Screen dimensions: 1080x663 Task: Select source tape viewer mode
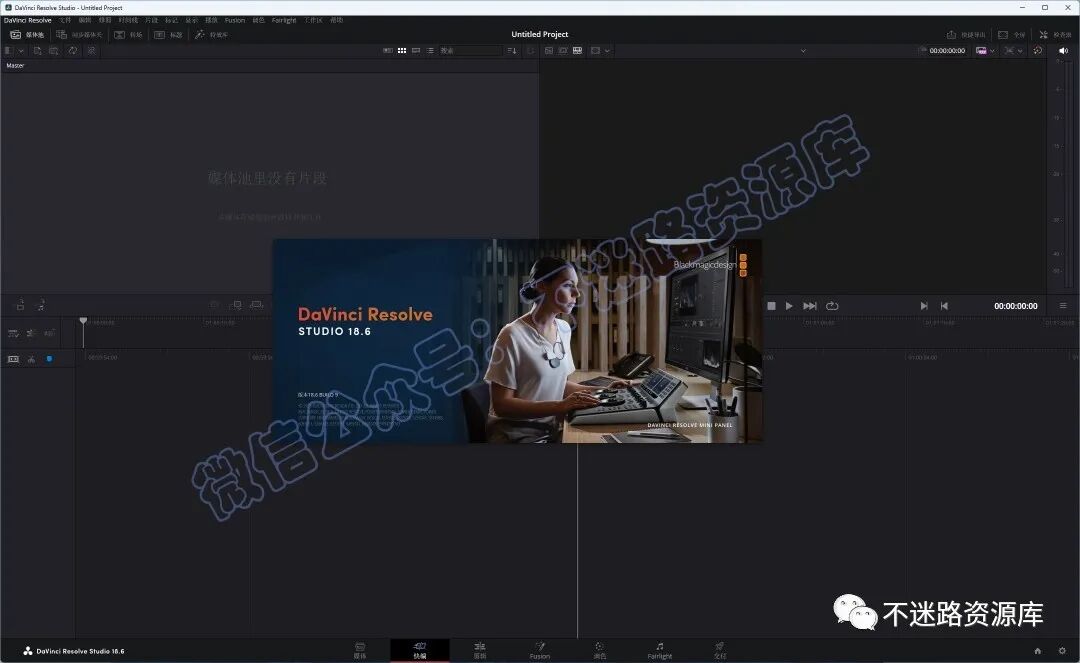pyautogui.click(x=563, y=51)
